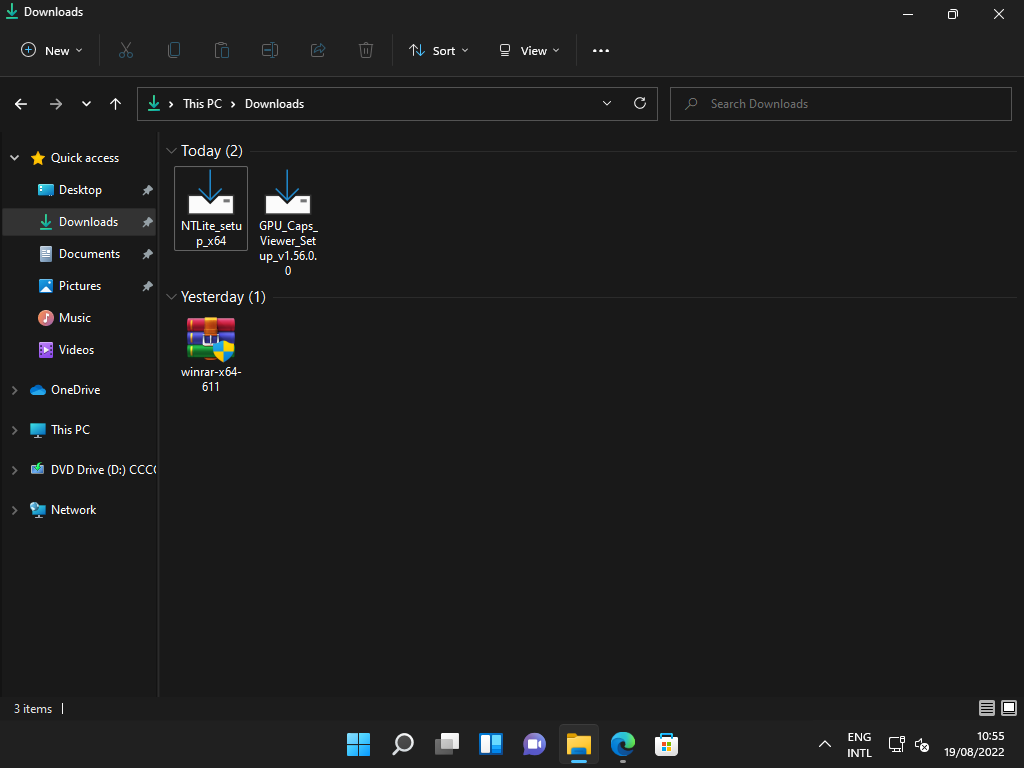The height and width of the screenshot is (768, 1024).
Task: Click the Share icon in toolbar
Action: click(x=318, y=50)
